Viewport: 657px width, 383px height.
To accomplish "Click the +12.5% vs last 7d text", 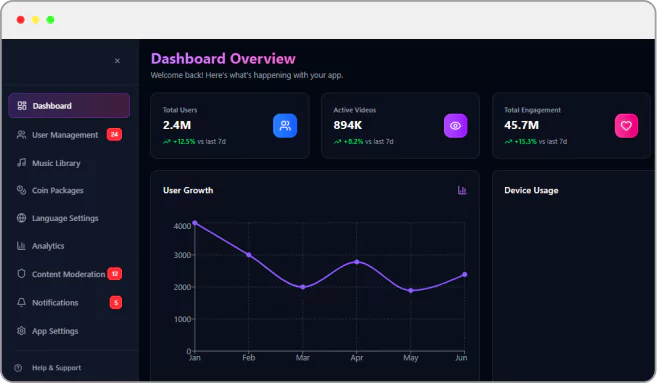I will pos(199,142).
